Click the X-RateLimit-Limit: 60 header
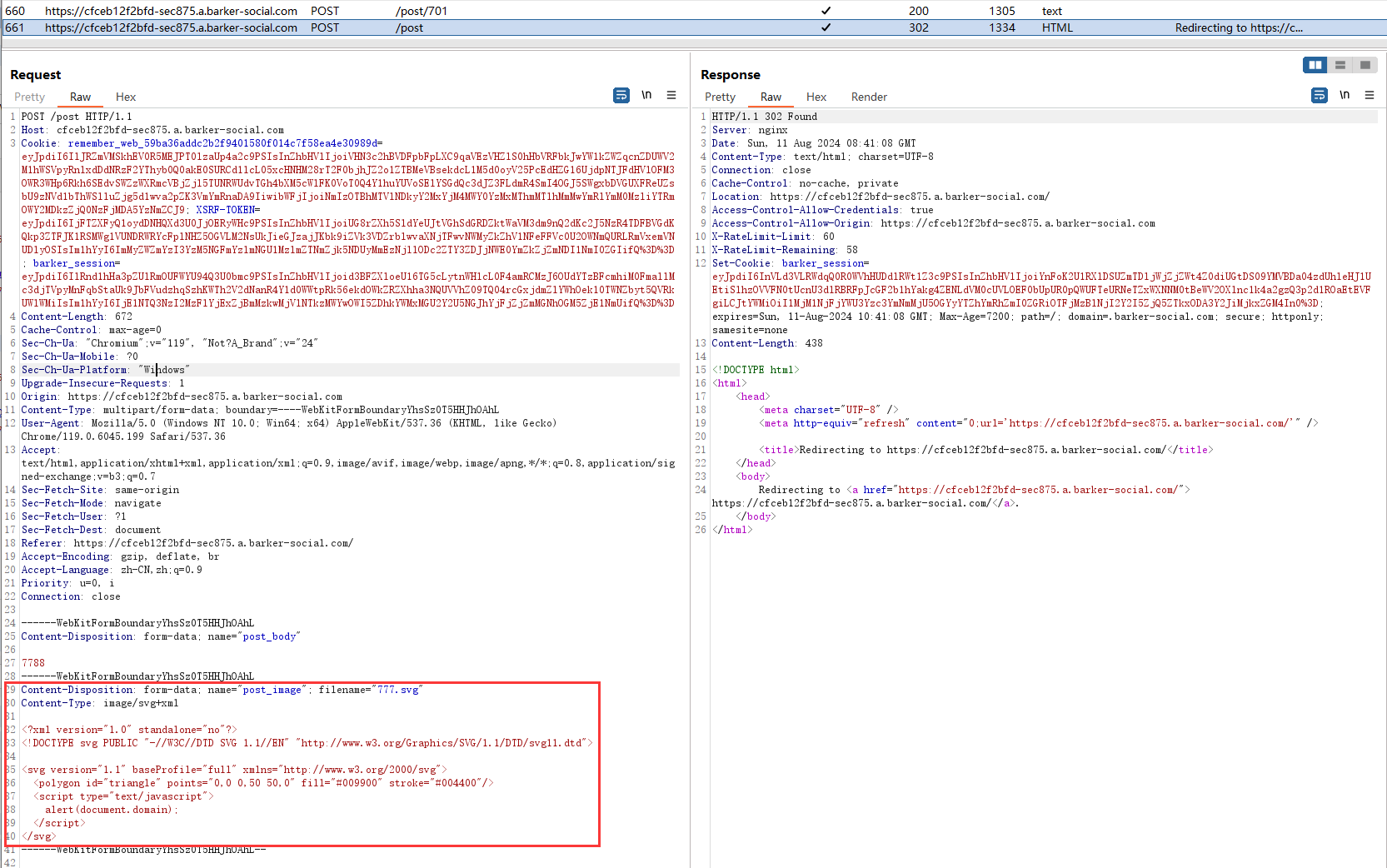This screenshot has width=1387, height=868. (773, 237)
